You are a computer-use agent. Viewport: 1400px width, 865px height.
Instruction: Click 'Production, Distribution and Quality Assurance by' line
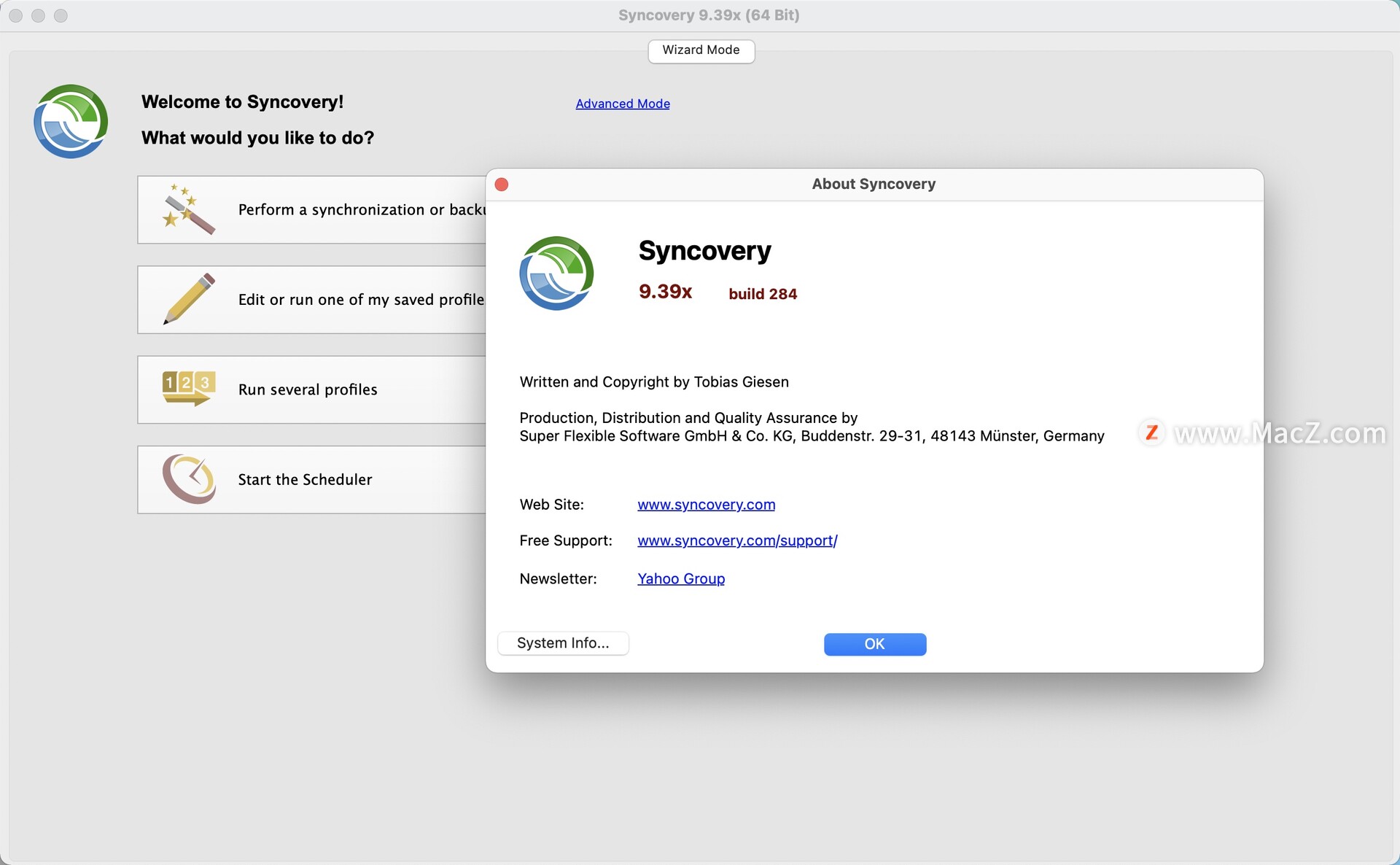click(688, 418)
